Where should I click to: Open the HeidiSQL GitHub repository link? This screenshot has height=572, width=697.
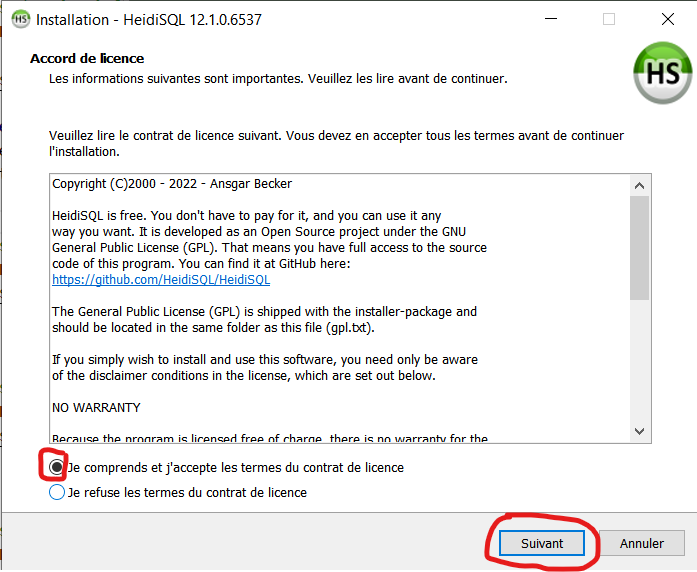point(161,281)
